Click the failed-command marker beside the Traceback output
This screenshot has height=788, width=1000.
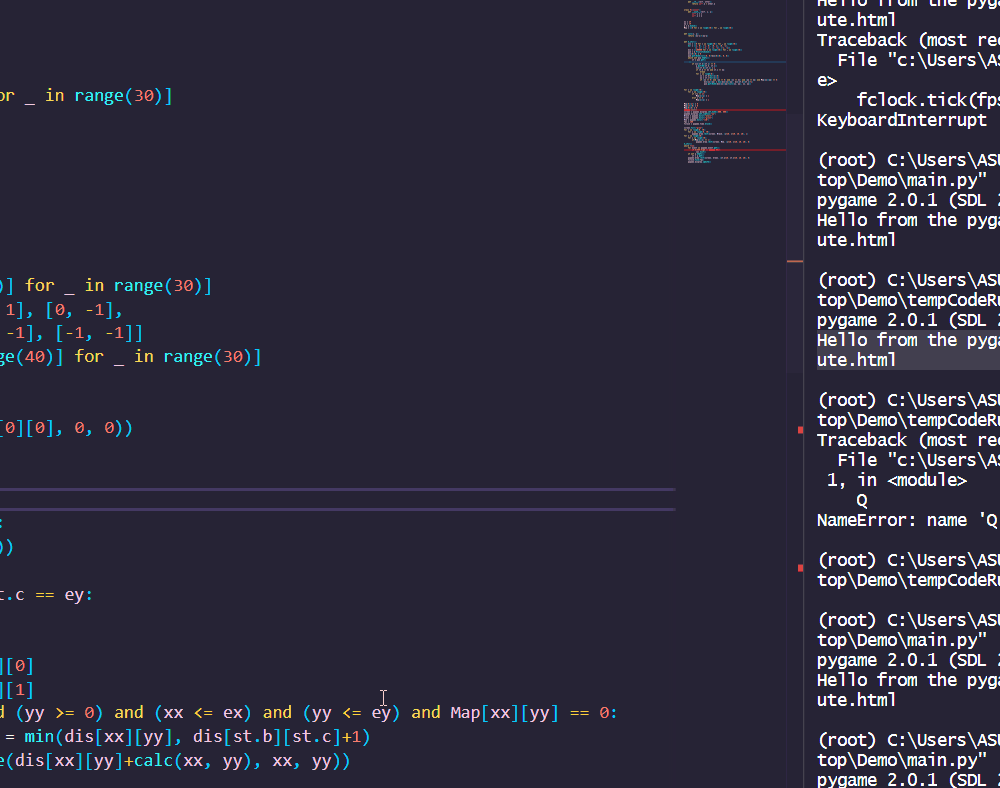798,428
